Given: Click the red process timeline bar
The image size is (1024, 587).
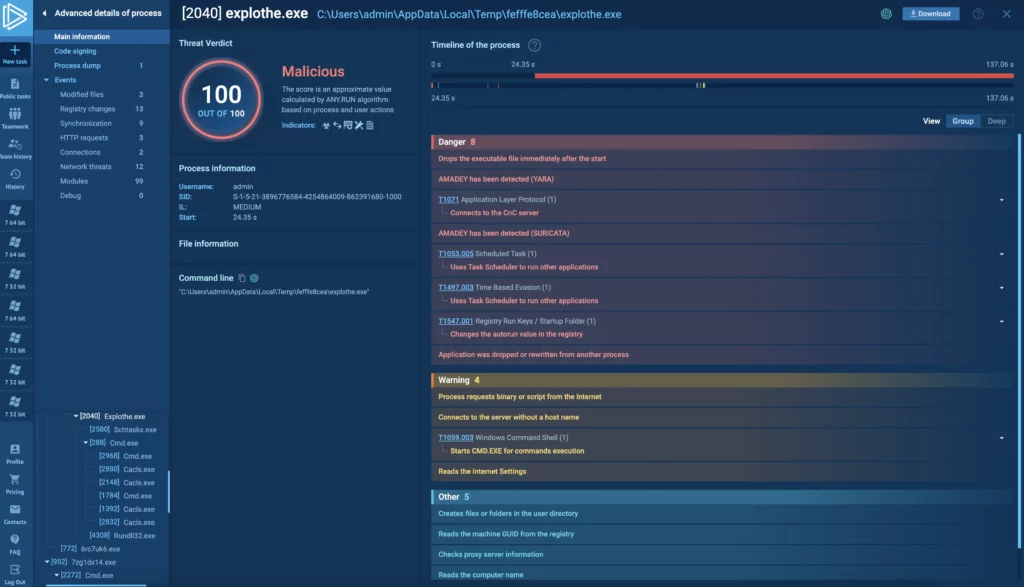Looking at the screenshot, I should (770, 76).
